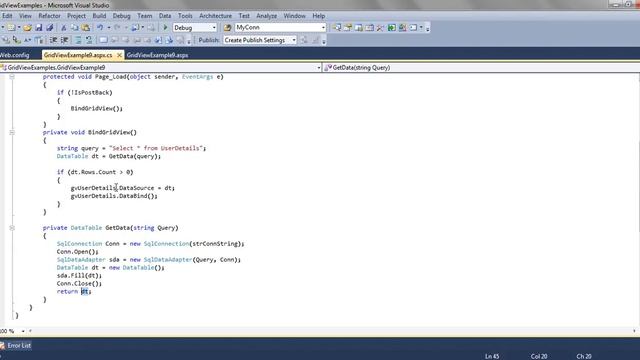Open the Architecture menu
The image size is (640, 360).
pyautogui.click(x=215, y=16)
